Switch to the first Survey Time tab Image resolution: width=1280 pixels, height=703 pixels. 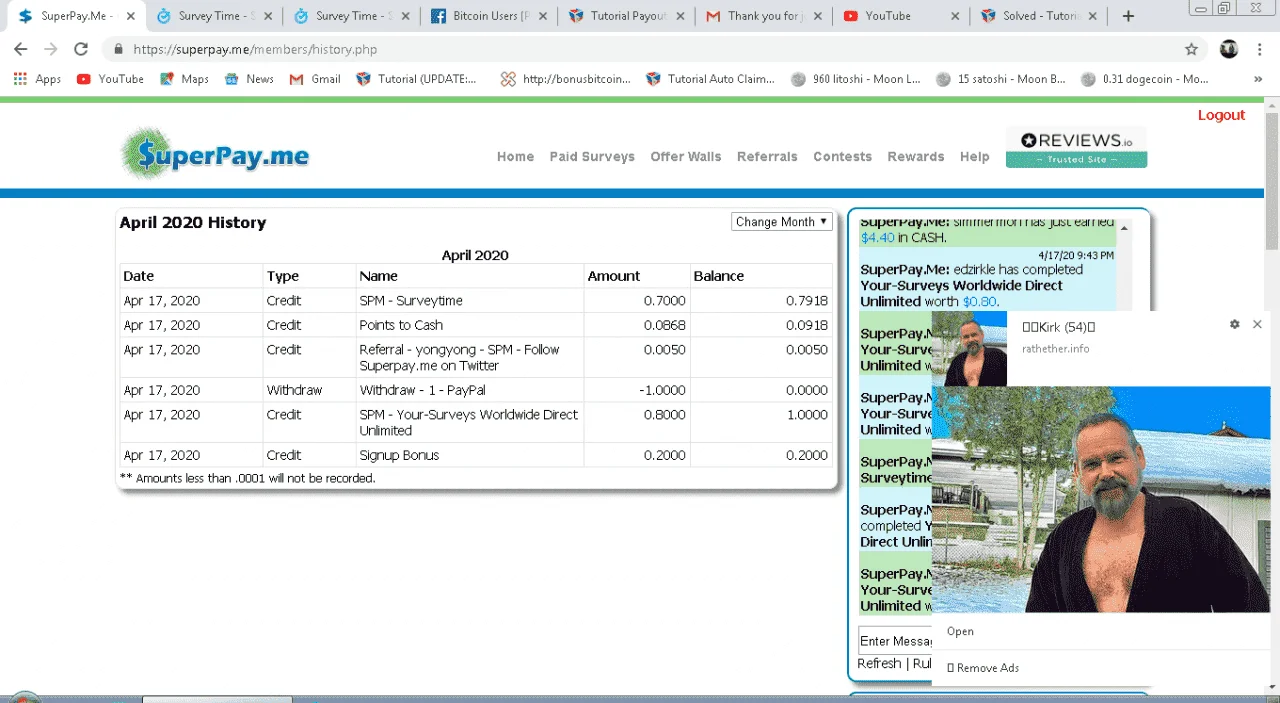216,16
